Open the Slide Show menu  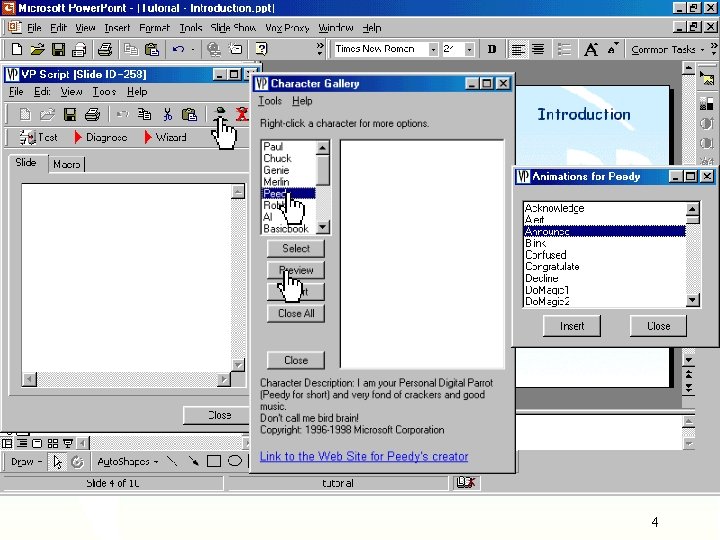233,28
